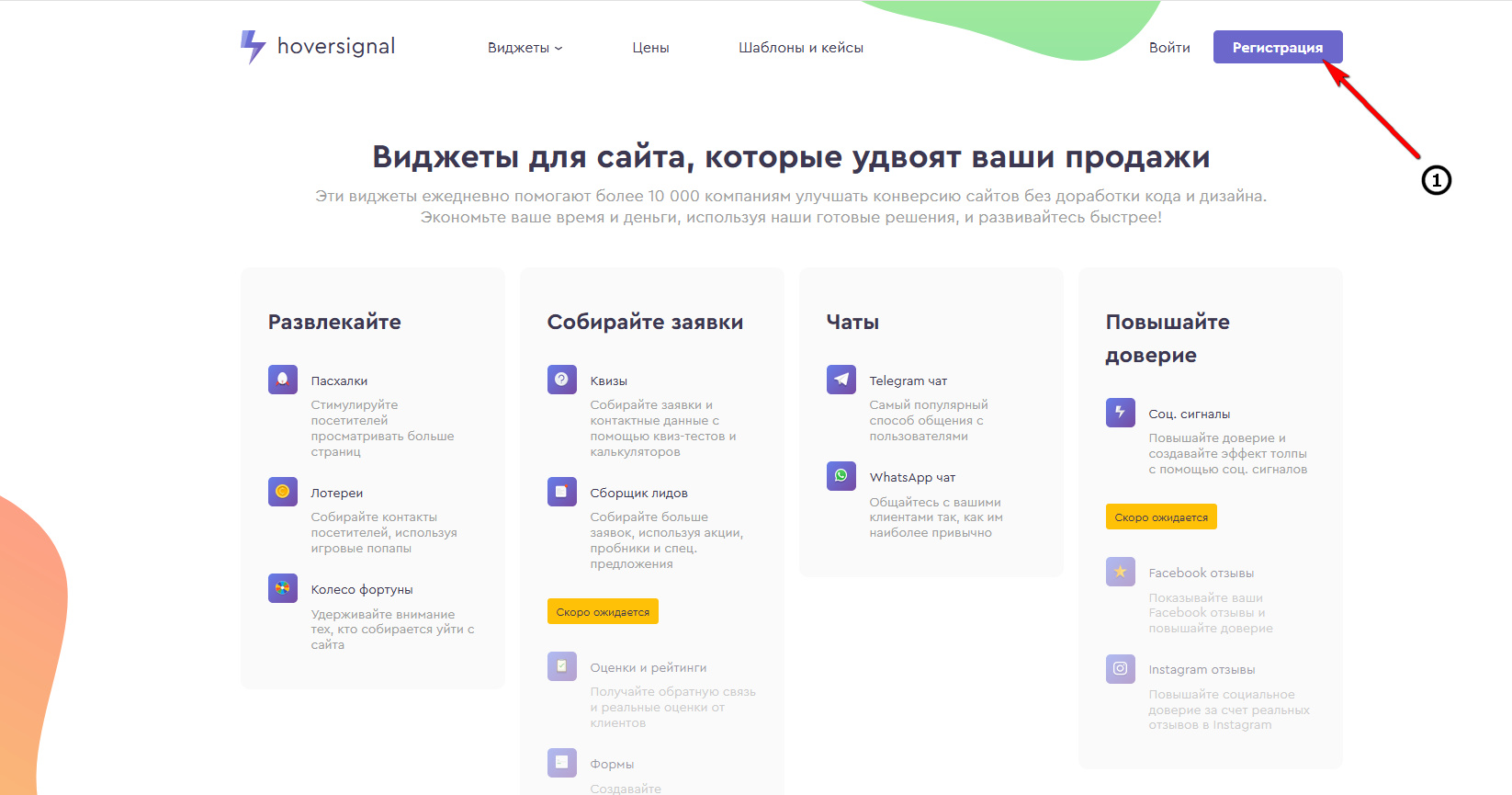Image resolution: width=1512 pixels, height=795 pixels.
Task: Open the Пасхалки widget link
Action: (339, 381)
